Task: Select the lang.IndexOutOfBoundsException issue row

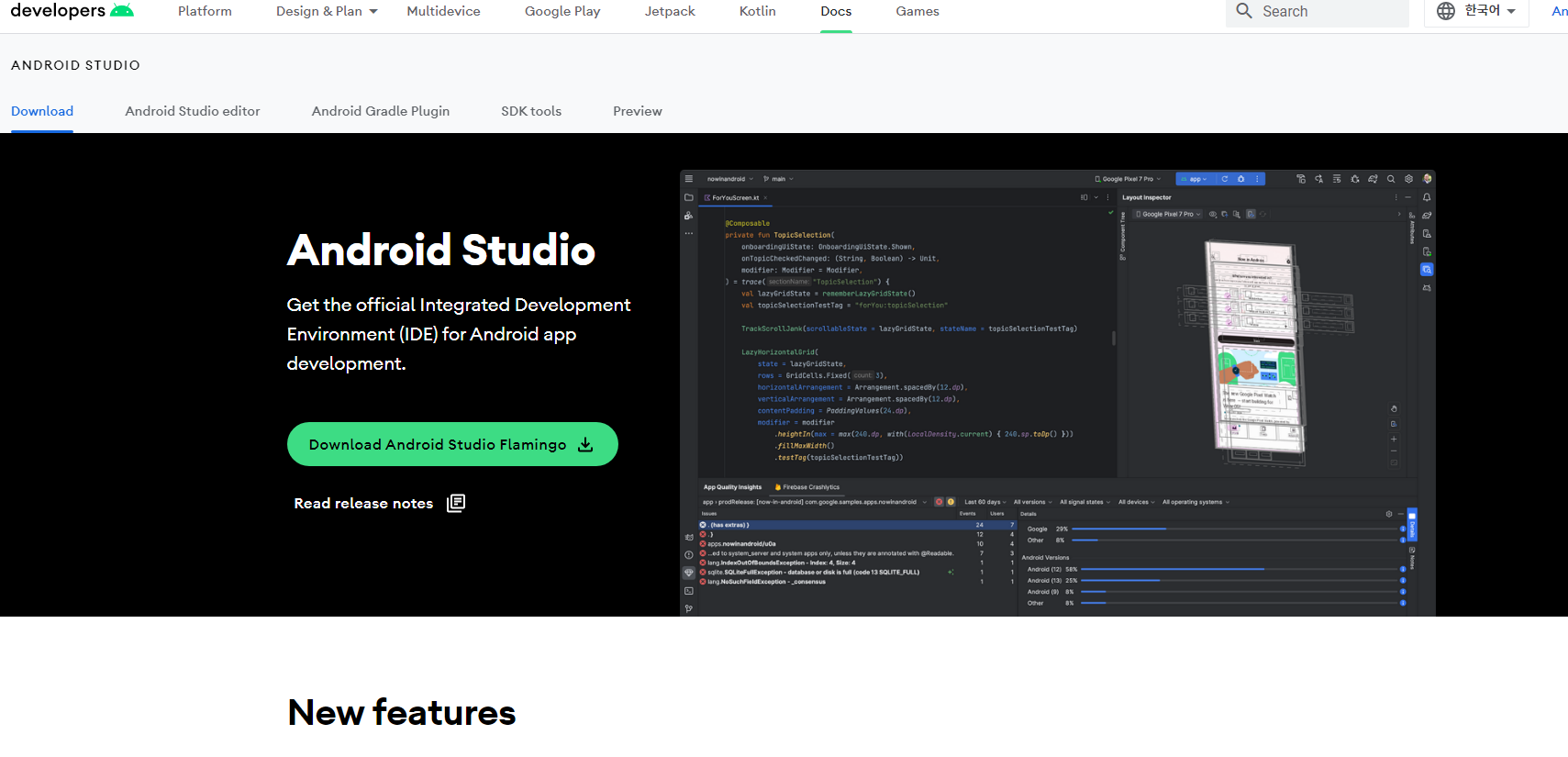Action: coord(858,562)
